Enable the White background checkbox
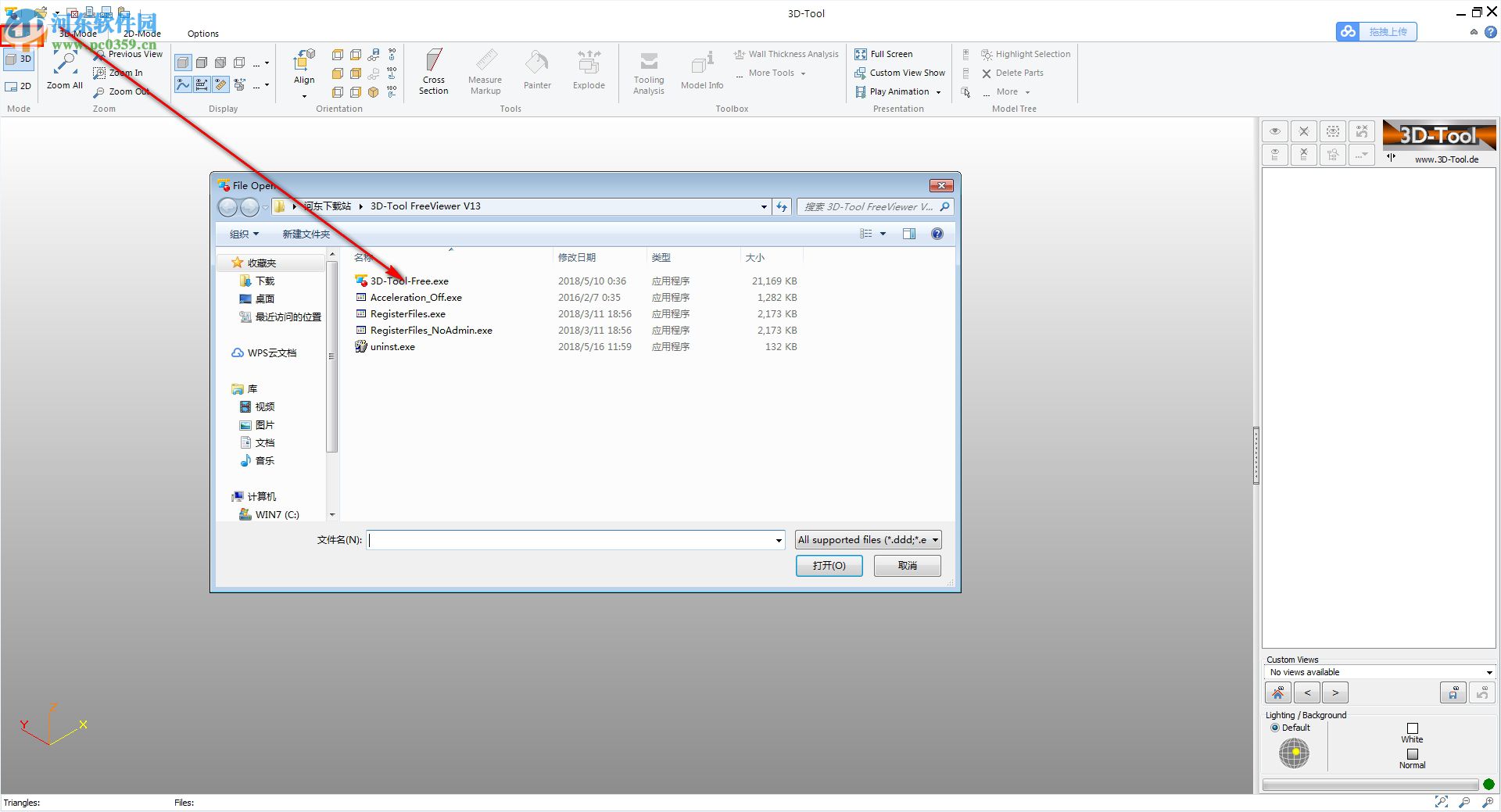 click(x=1412, y=727)
